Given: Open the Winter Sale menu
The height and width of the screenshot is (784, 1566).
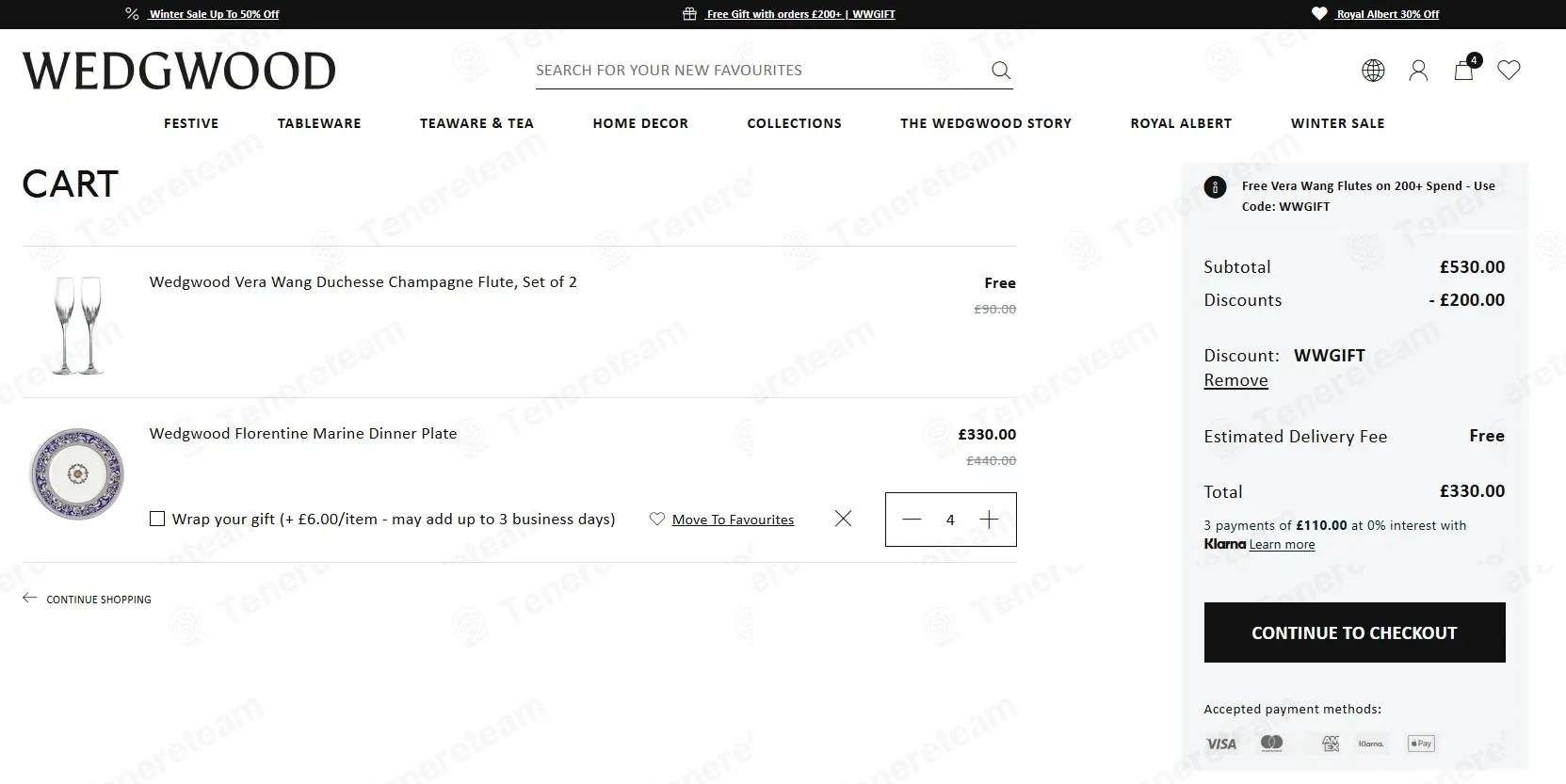Looking at the screenshot, I should point(1338,123).
